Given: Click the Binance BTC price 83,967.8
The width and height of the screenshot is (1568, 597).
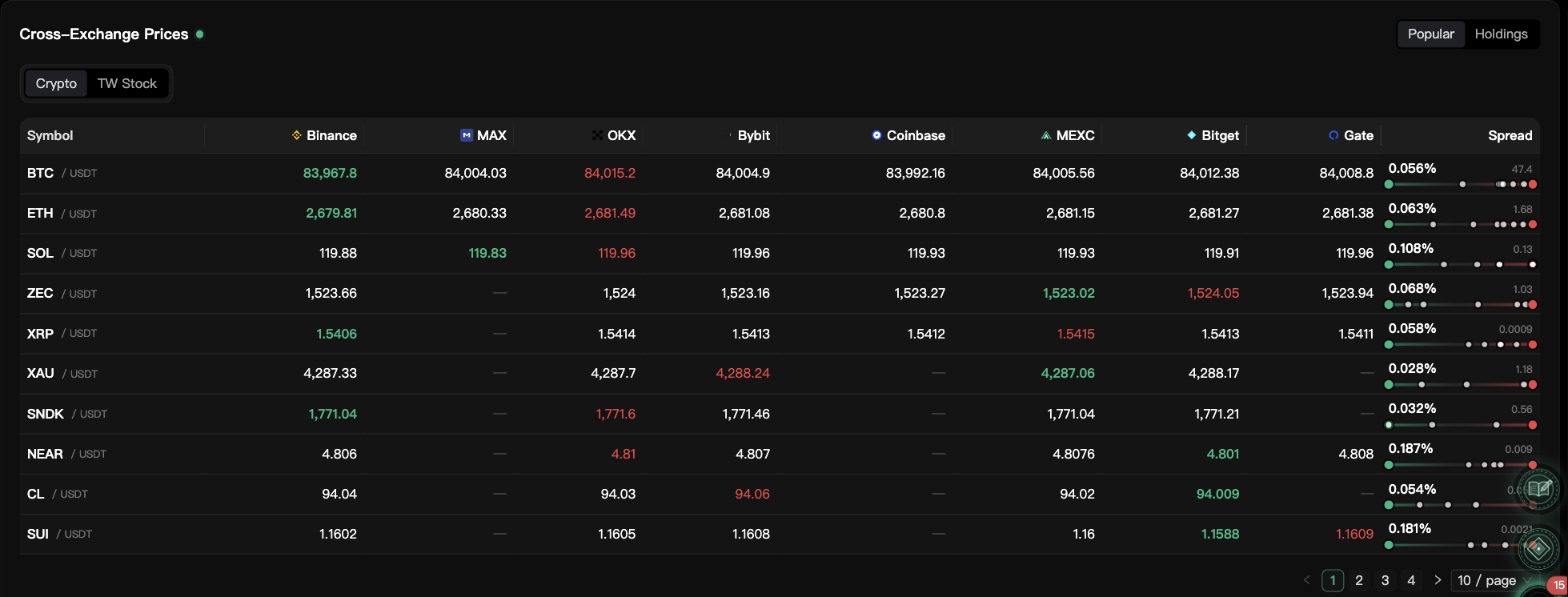Looking at the screenshot, I should (x=330, y=173).
